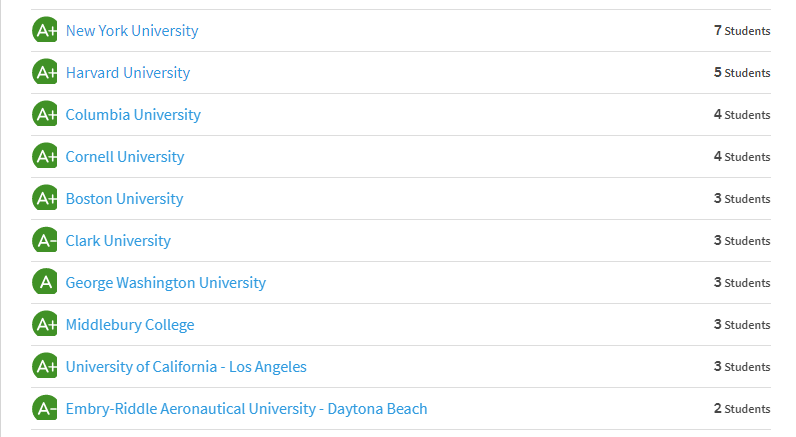Open the George Washington University link
The width and height of the screenshot is (796, 437).
[166, 283]
